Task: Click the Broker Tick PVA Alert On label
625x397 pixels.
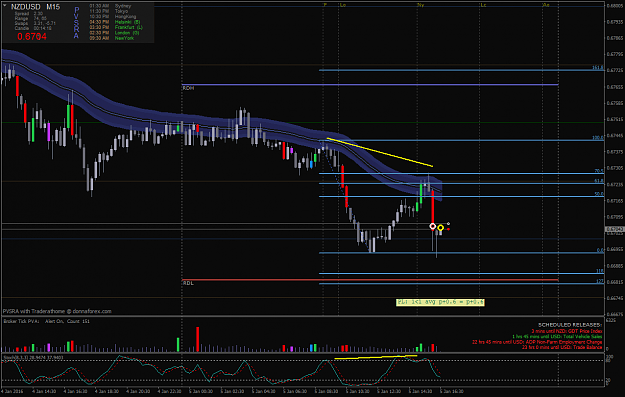Action: (47, 321)
